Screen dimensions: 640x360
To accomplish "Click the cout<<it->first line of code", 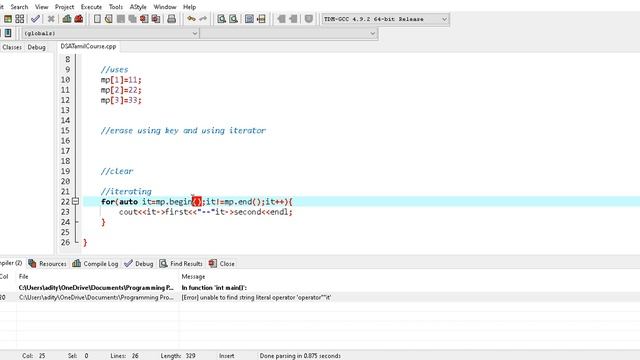I will (206, 212).
